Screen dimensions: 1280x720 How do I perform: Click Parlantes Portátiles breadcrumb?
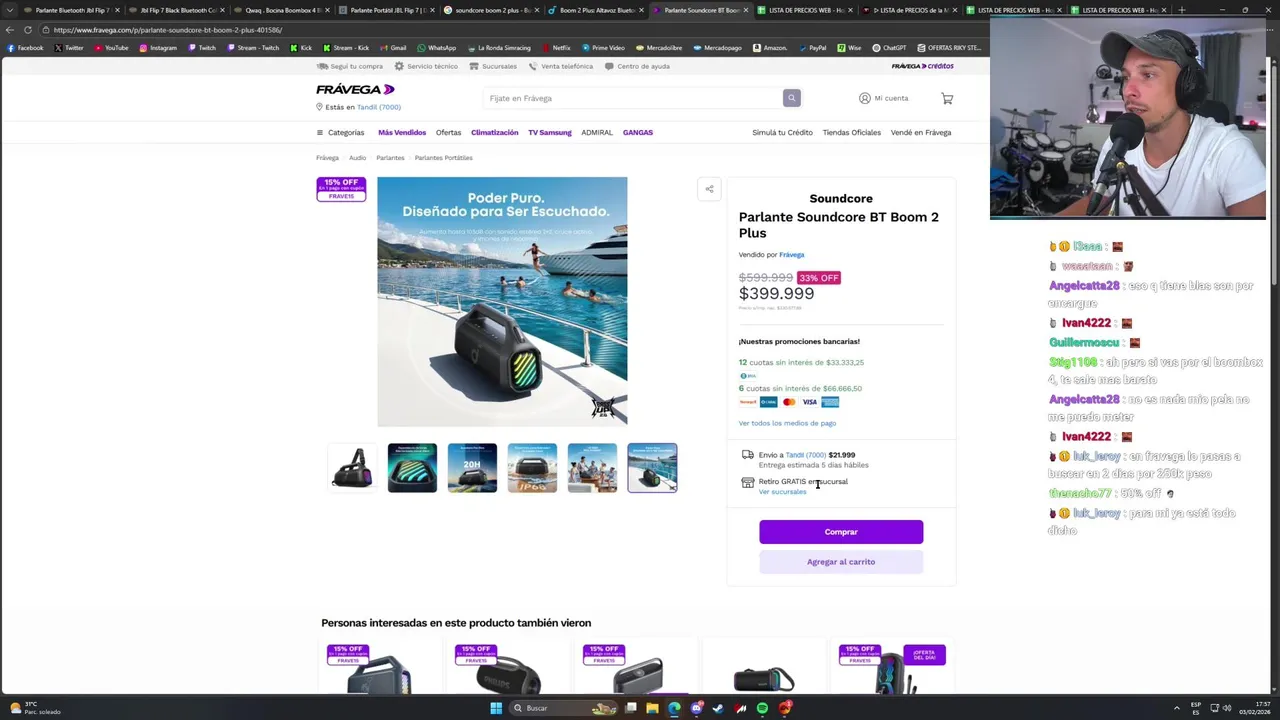click(443, 158)
